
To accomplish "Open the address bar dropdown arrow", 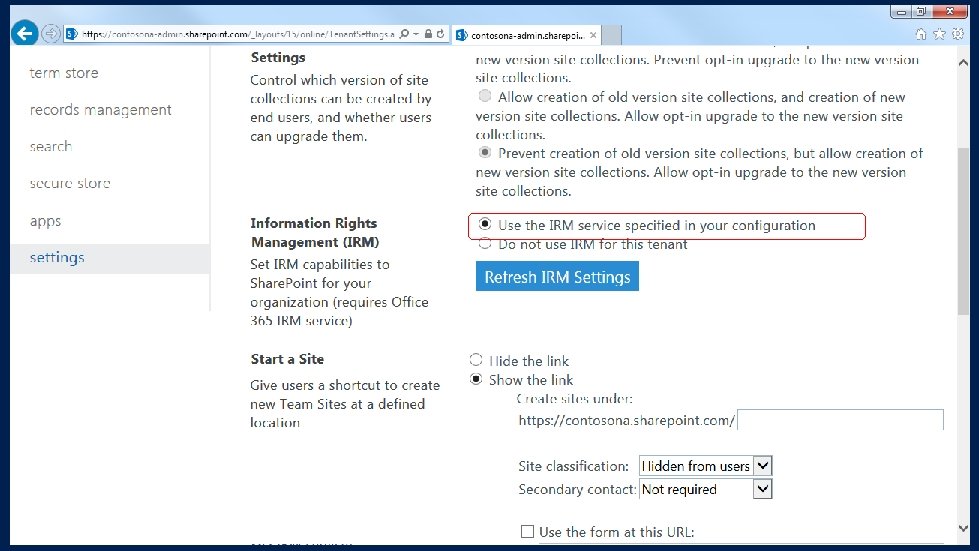I will point(416,34).
